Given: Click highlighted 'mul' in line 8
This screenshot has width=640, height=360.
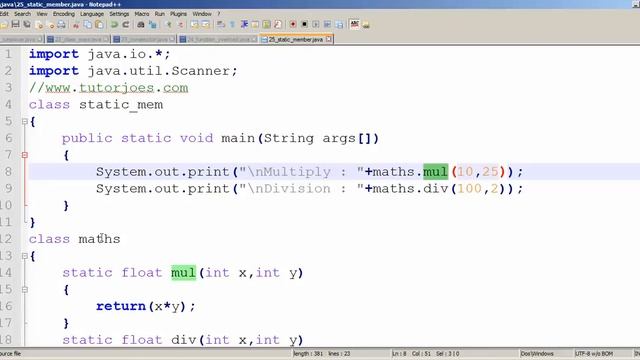Looking at the screenshot, I should [x=436, y=172].
